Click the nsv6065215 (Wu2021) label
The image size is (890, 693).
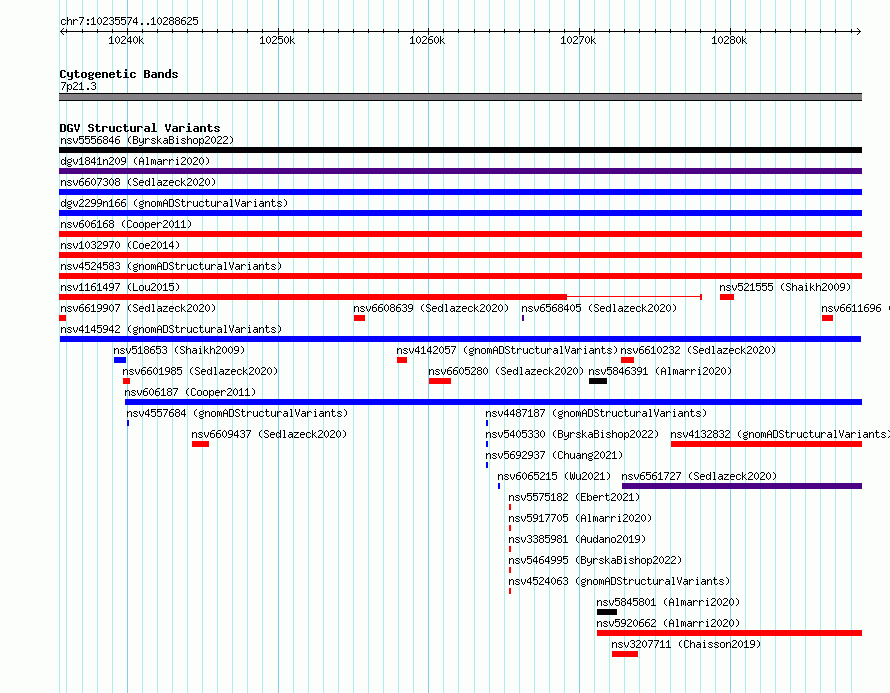[554, 476]
